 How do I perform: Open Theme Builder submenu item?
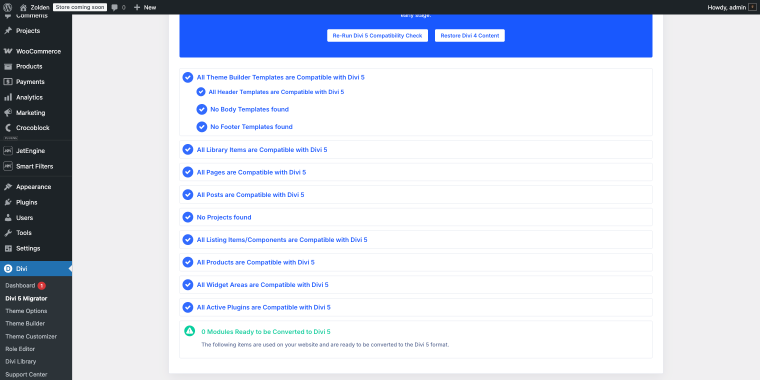(x=25, y=323)
